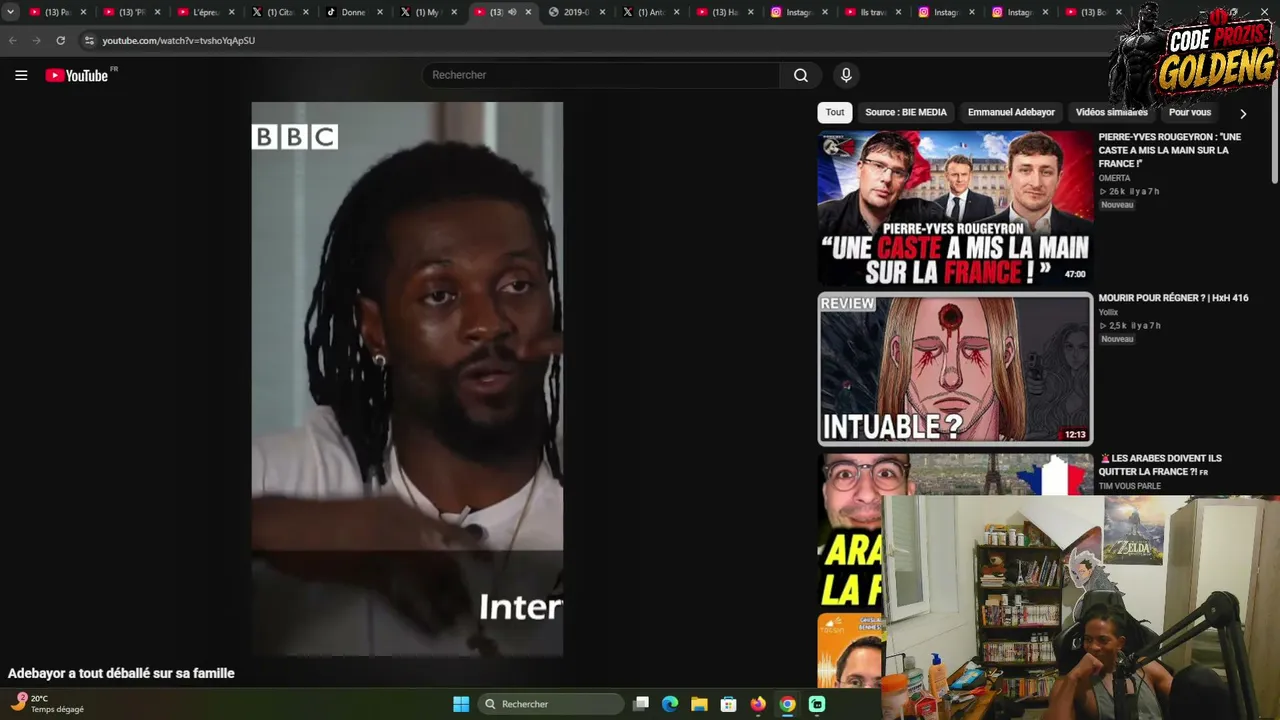This screenshot has width=1280, height=720.
Task: Mute the active tab's audio icon
Action: (x=512, y=12)
